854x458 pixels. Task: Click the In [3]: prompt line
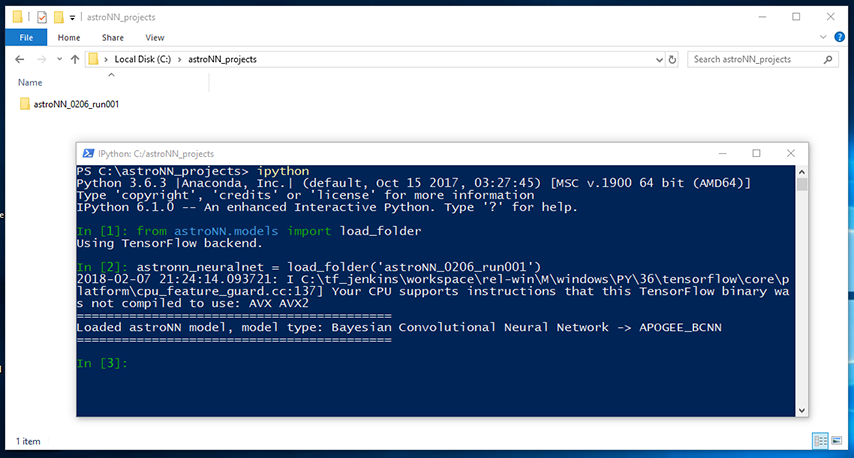pos(102,363)
